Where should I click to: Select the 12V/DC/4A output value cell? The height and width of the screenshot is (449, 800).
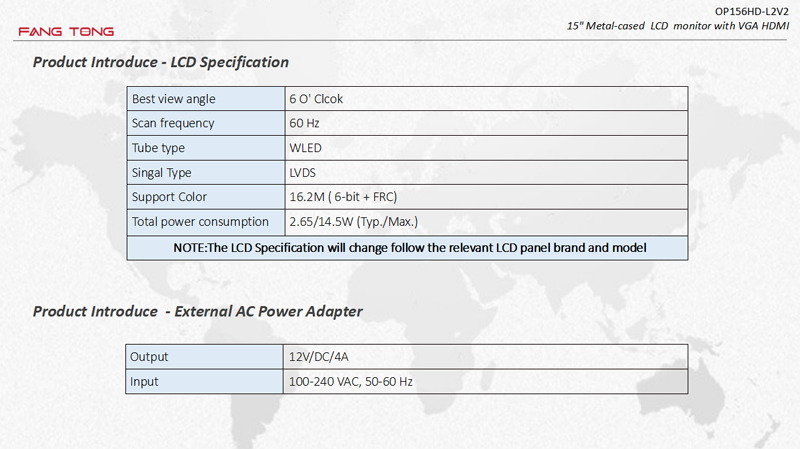pyautogui.click(x=486, y=357)
